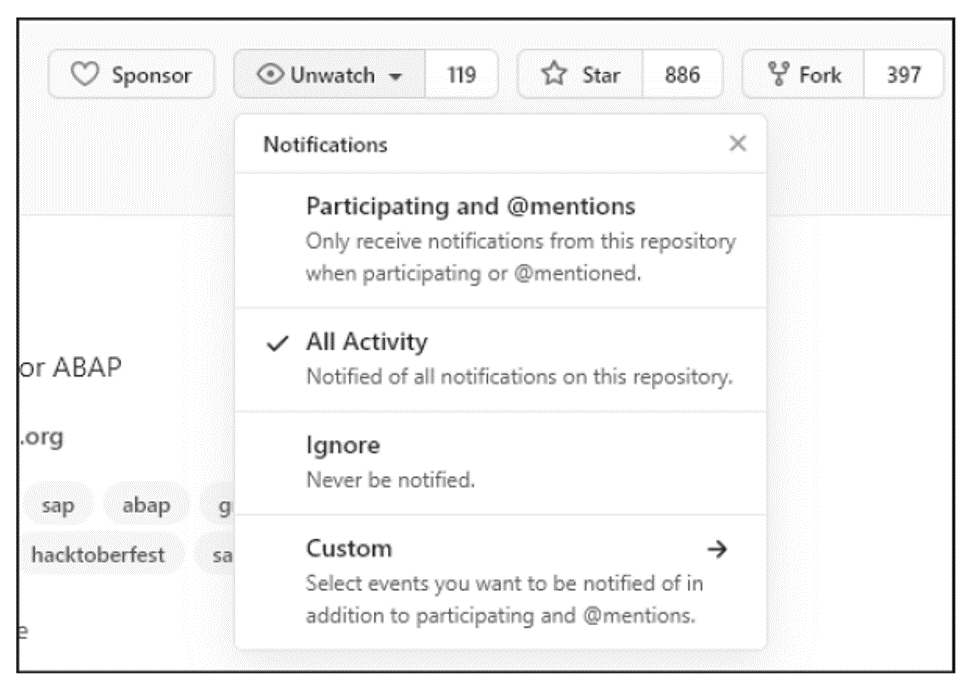Viewport: 975px width, 692px height.
Task: Click the sap topic pill
Action: pyautogui.click(x=57, y=506)
